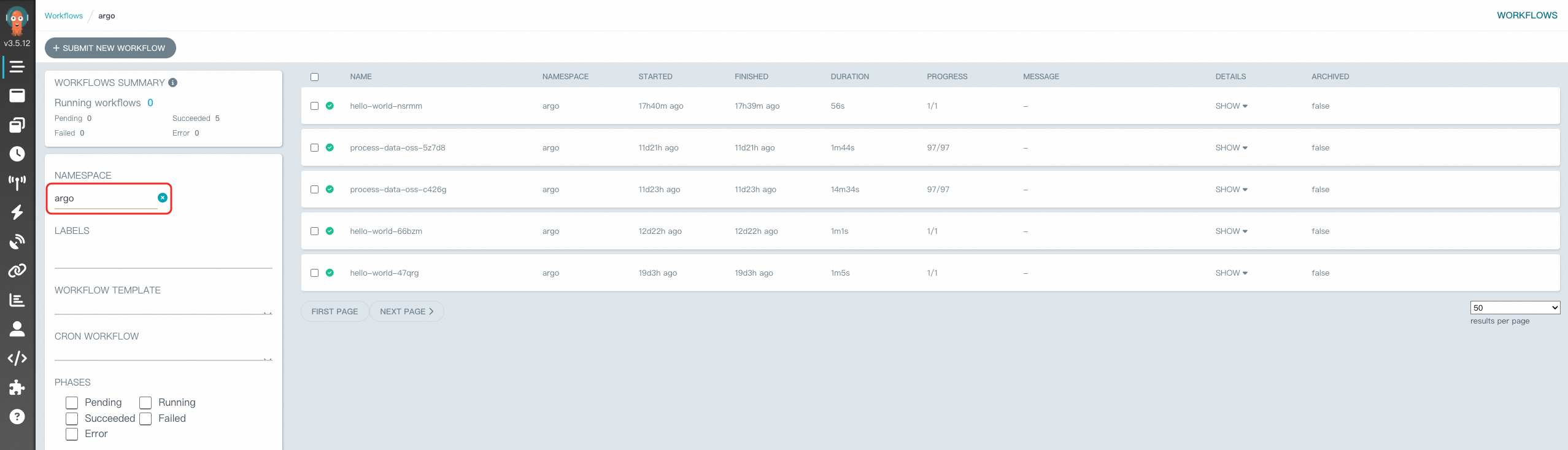Check the hello-world-66bzm row checkbox

[x=314, y=231]
